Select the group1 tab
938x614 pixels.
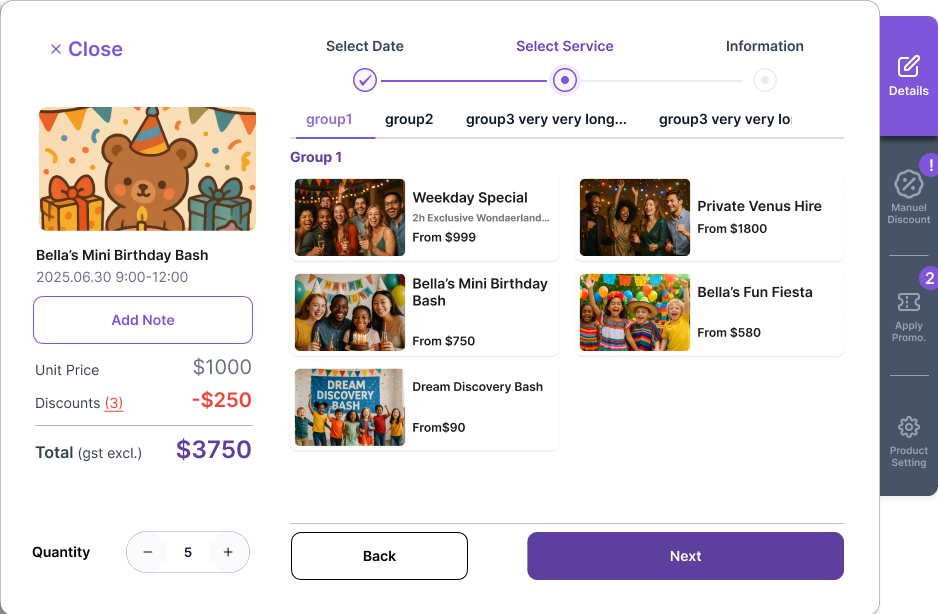click(329, 119)
